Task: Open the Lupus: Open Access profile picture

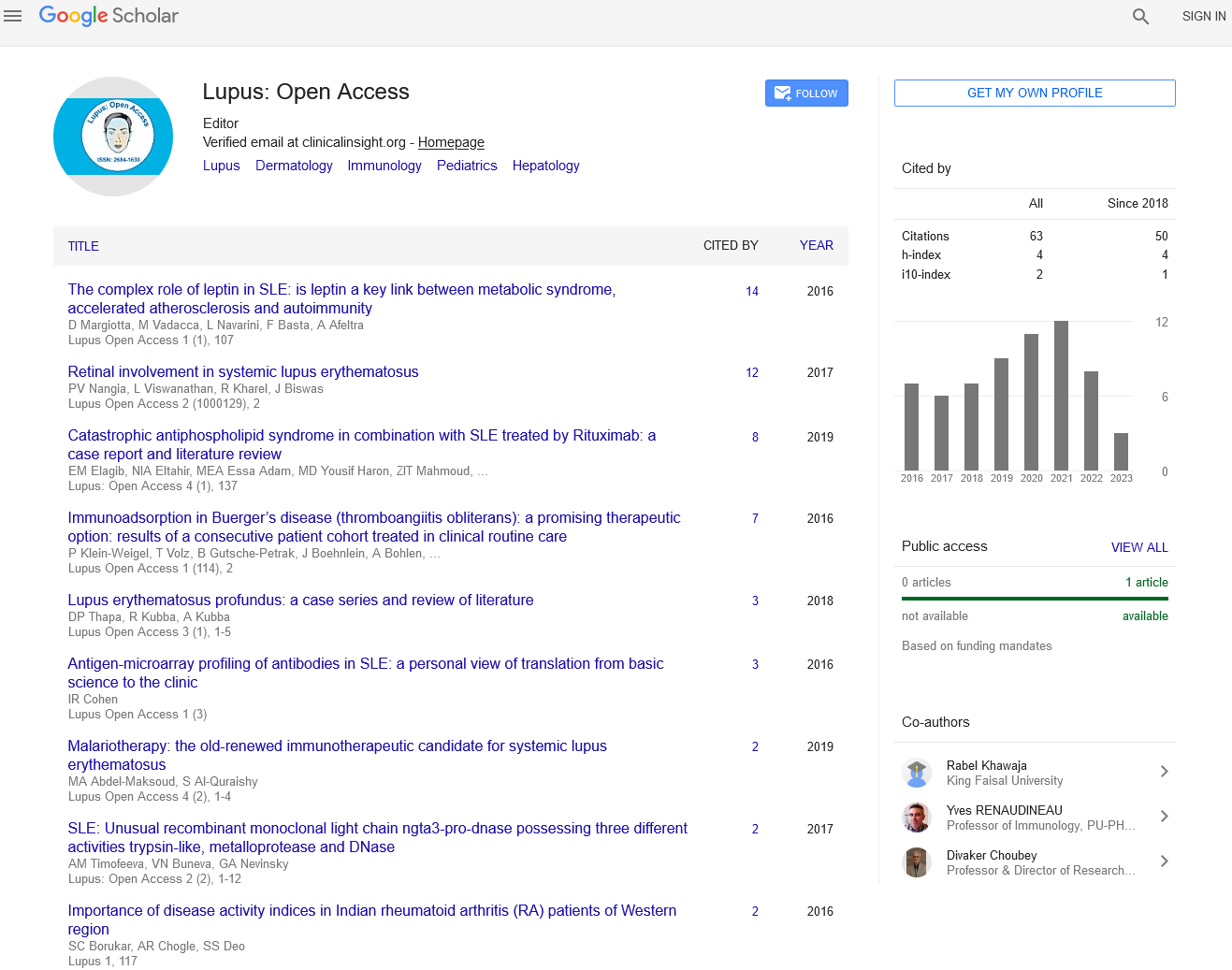Action: 113,137
